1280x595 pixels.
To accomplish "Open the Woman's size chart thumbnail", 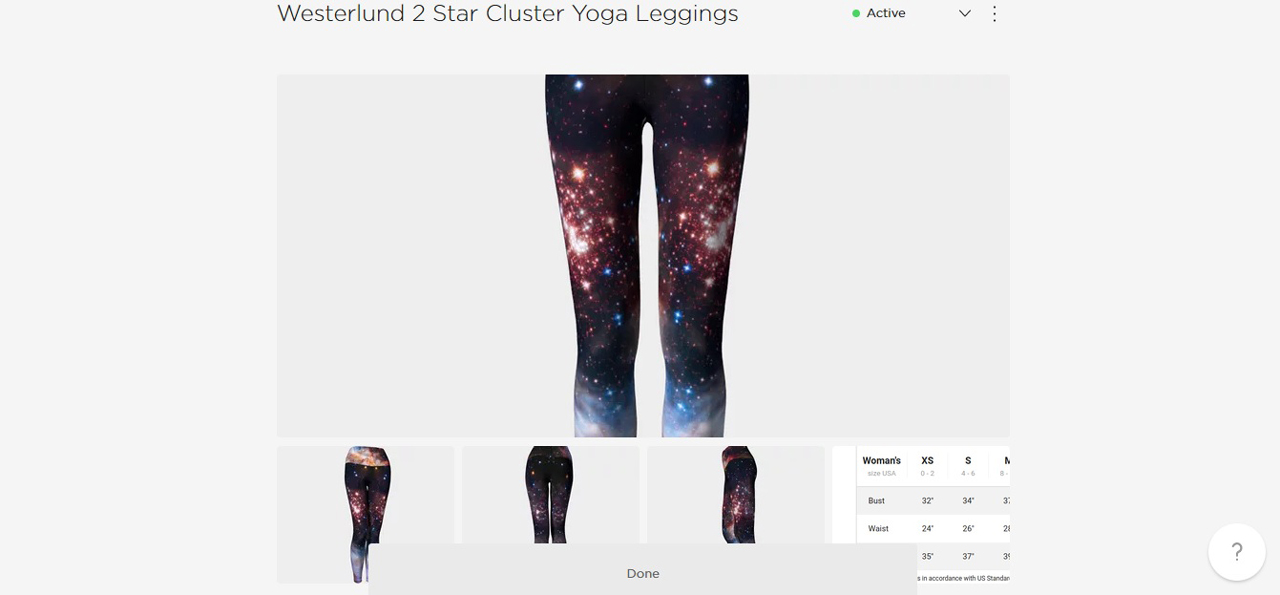I will [921, 514].
